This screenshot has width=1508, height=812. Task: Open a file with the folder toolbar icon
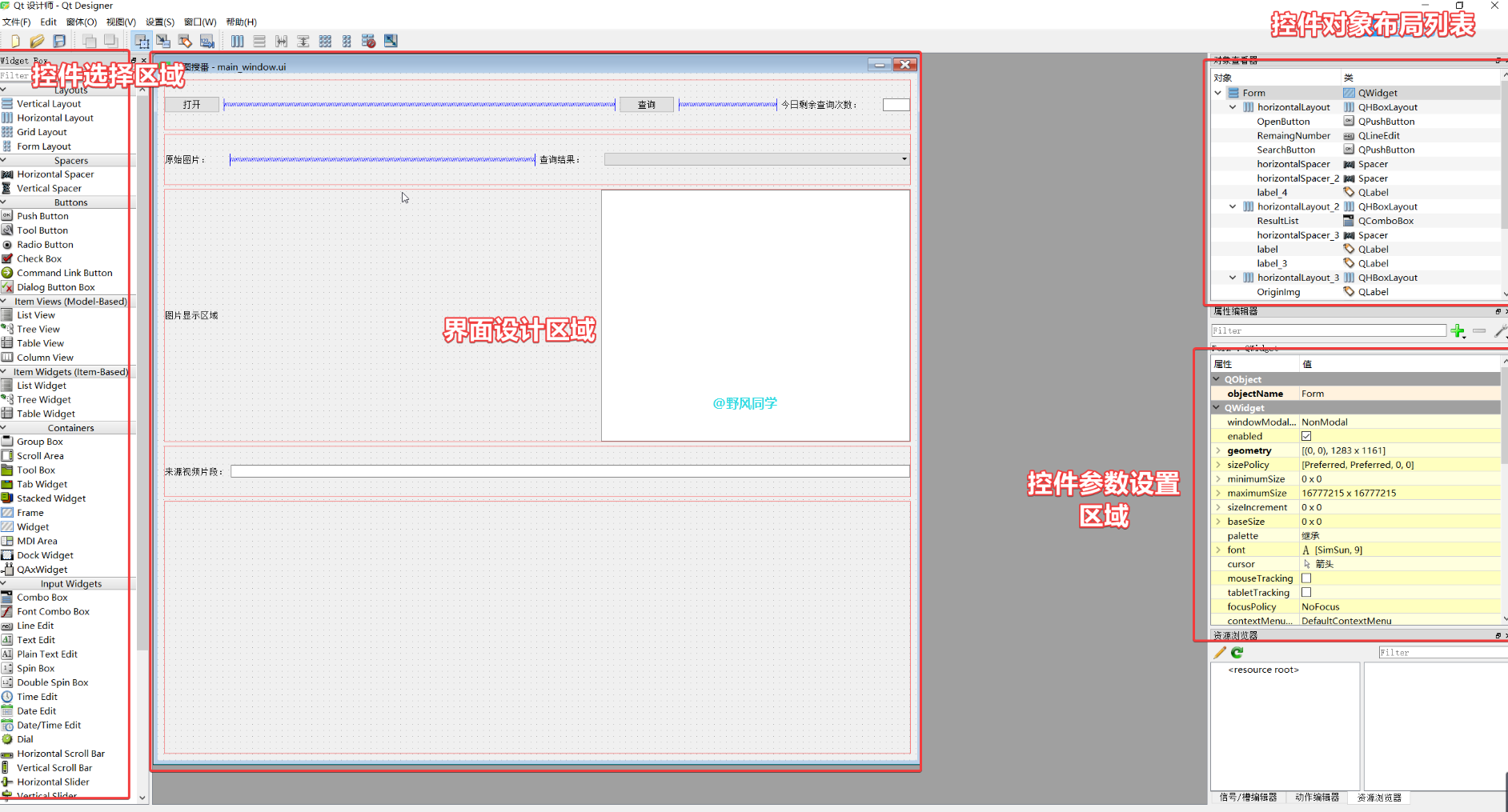[37, 41]
